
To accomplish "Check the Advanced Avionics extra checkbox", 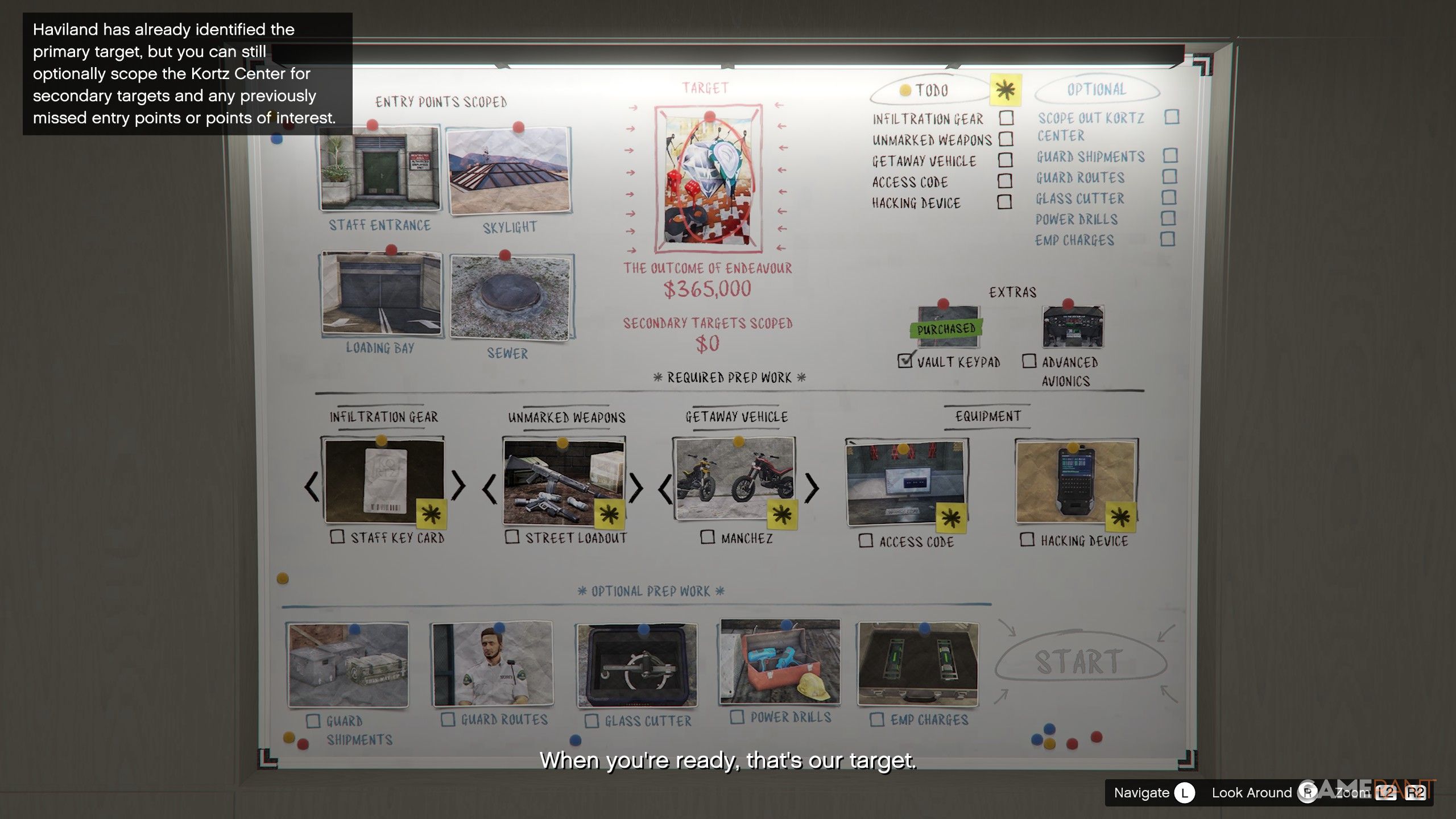I will [x=1029, y=361].
